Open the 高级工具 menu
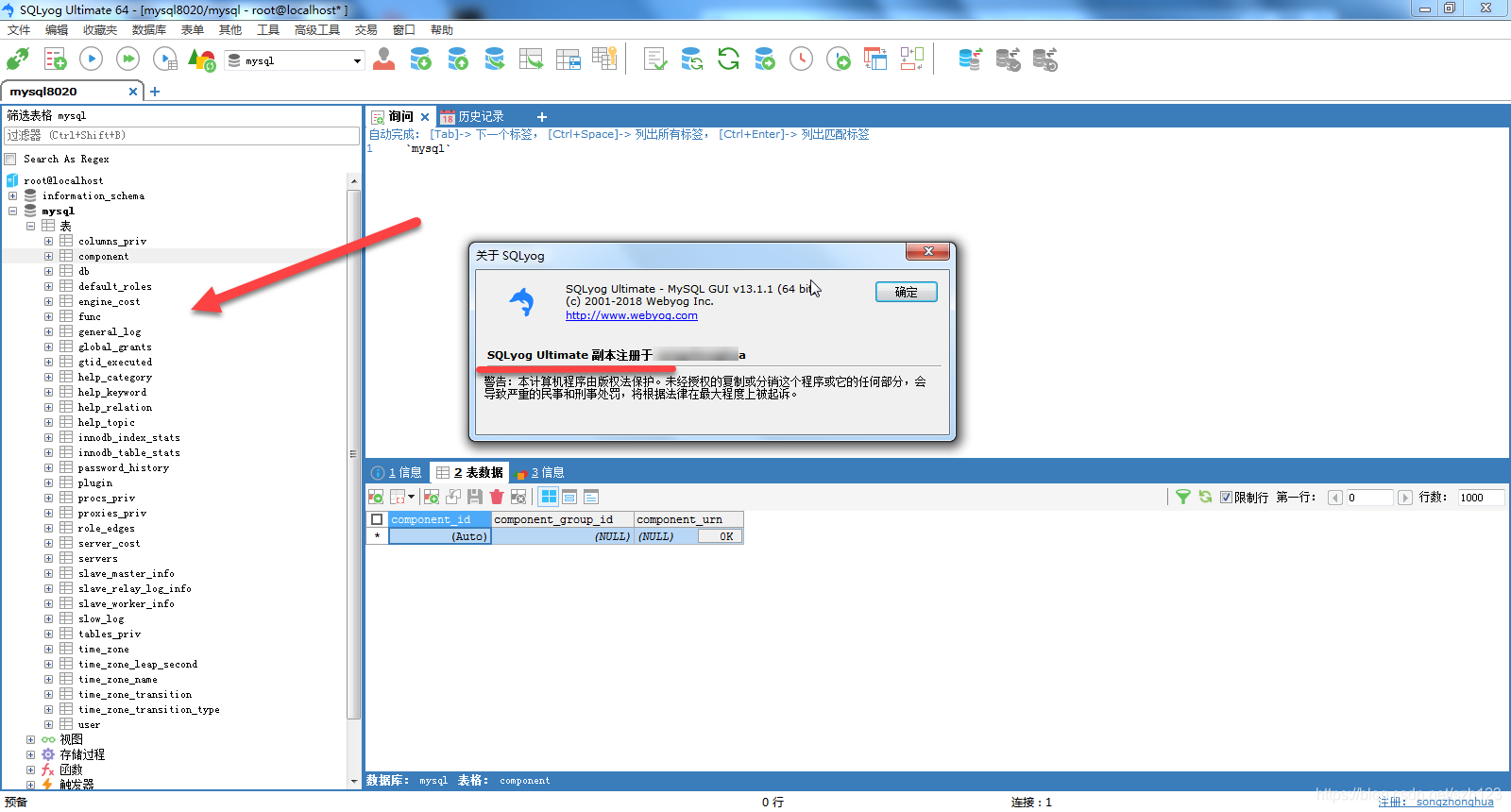 tap(317, 30)
